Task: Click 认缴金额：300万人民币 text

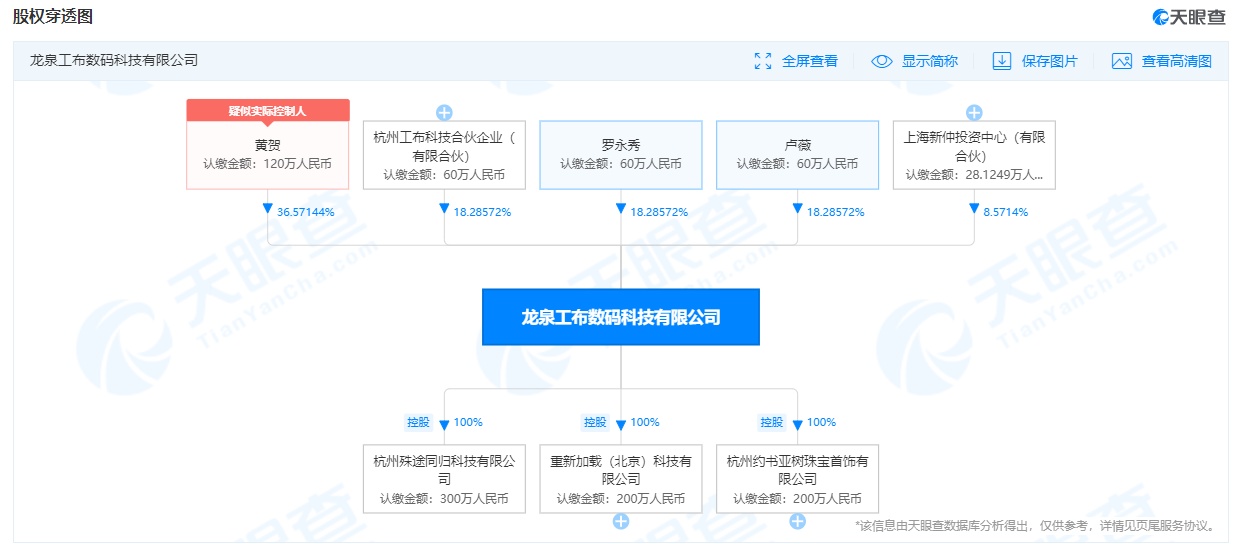Action: pos(444,498)
